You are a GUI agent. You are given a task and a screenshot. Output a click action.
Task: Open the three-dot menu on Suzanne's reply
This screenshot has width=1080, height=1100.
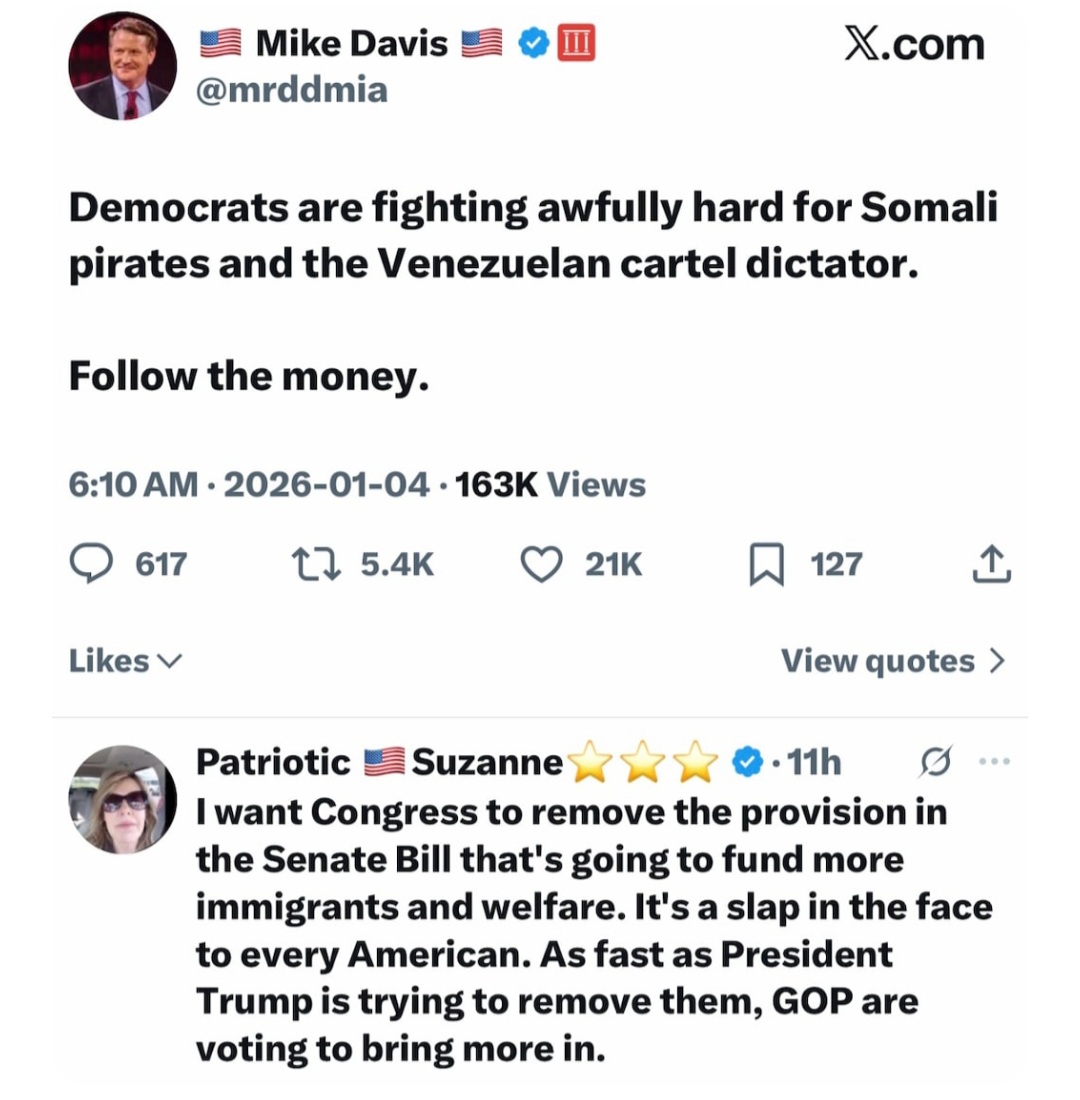pyautogui.click(x=995, y=762)
